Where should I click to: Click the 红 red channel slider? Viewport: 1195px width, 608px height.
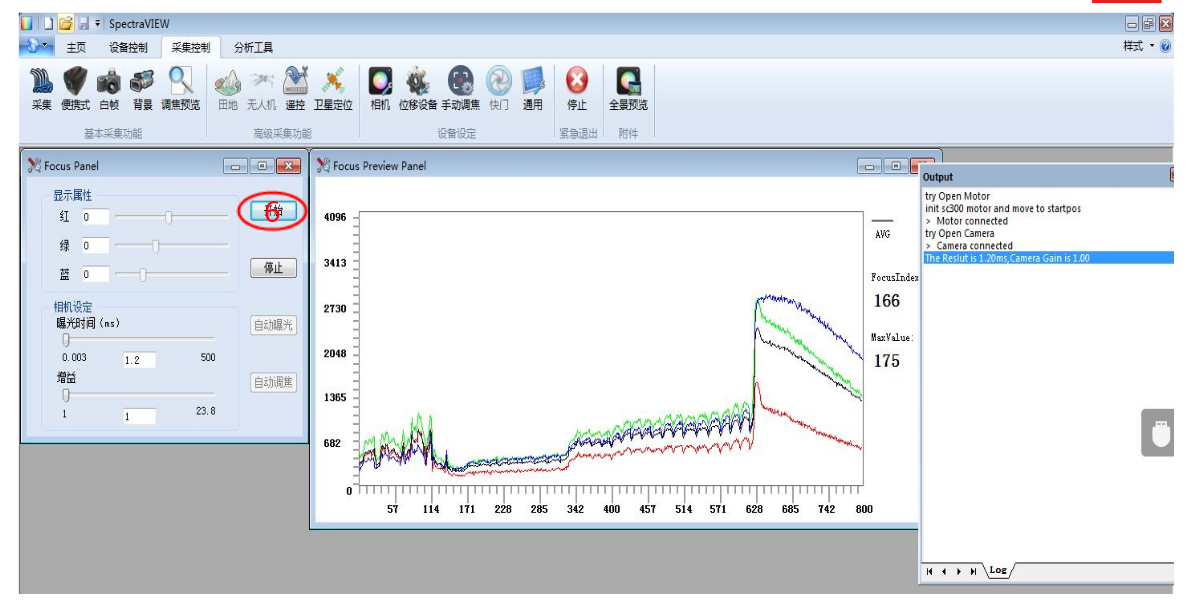point(169,217)
